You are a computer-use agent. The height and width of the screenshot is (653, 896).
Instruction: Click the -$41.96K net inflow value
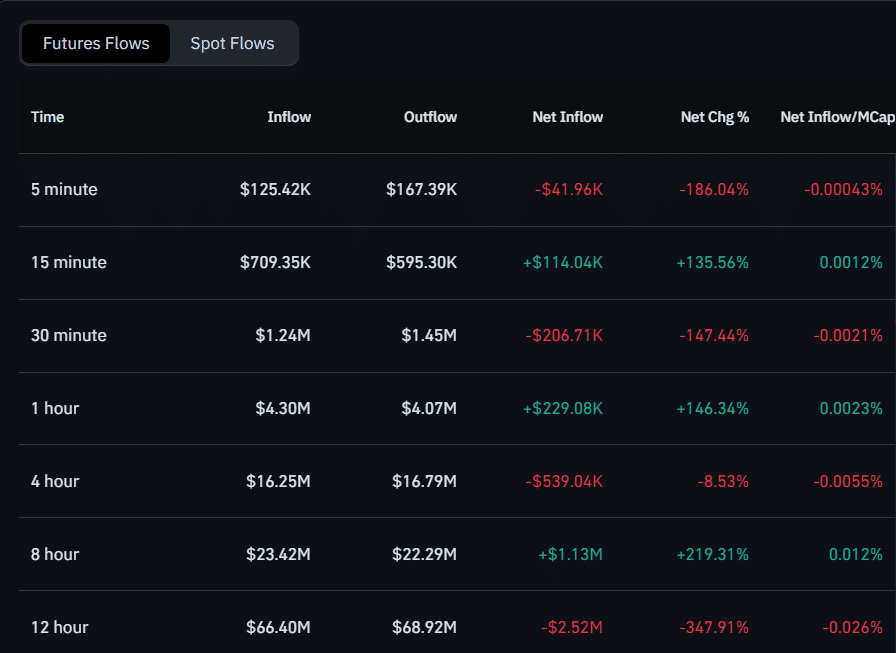coord(567,189)
